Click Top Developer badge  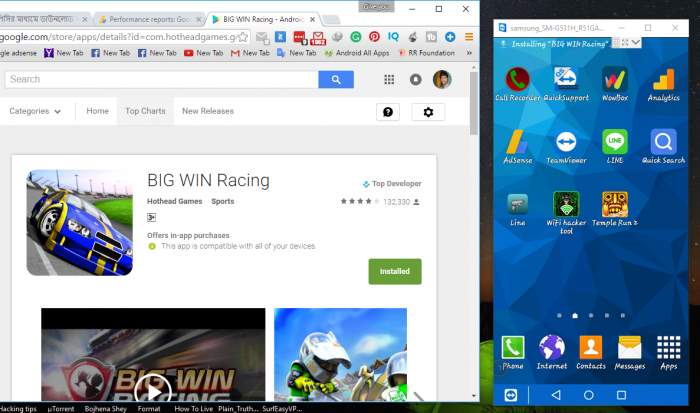(392, 184)
